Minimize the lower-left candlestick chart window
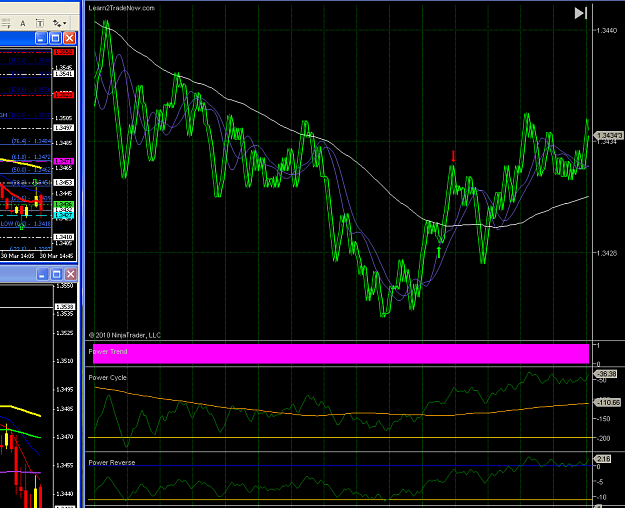 pyautogui.click(x=42, y=274)
